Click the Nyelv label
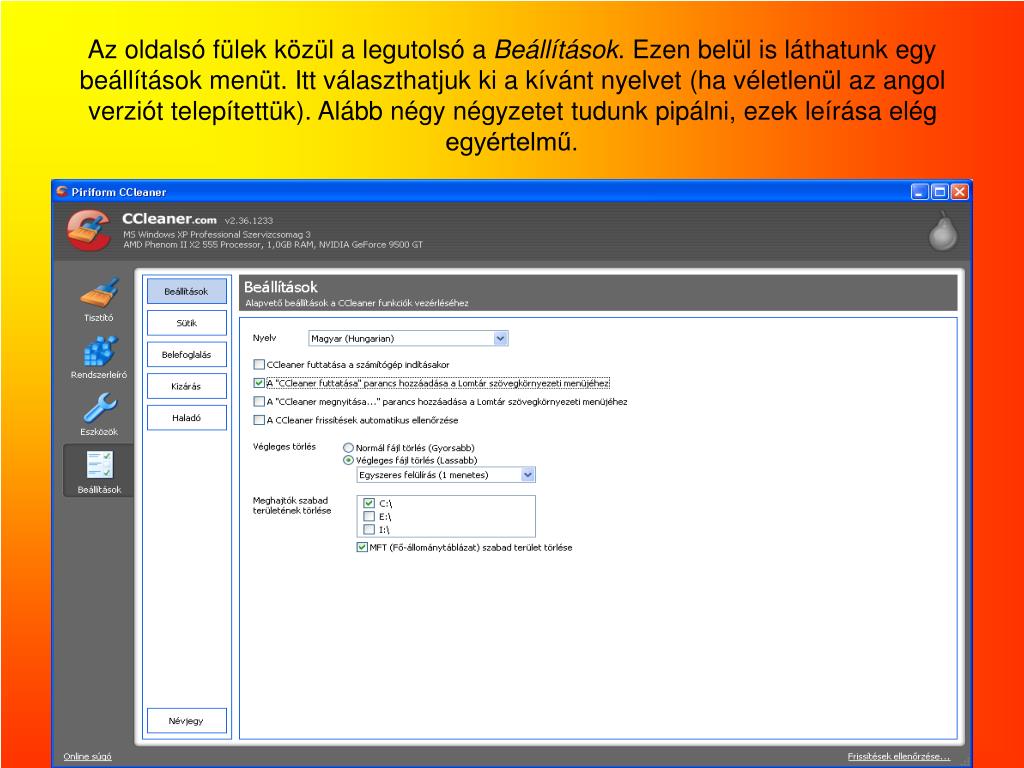Image resolution: width=1024 pixels, height=768 pixels. (x=264, y=338)
